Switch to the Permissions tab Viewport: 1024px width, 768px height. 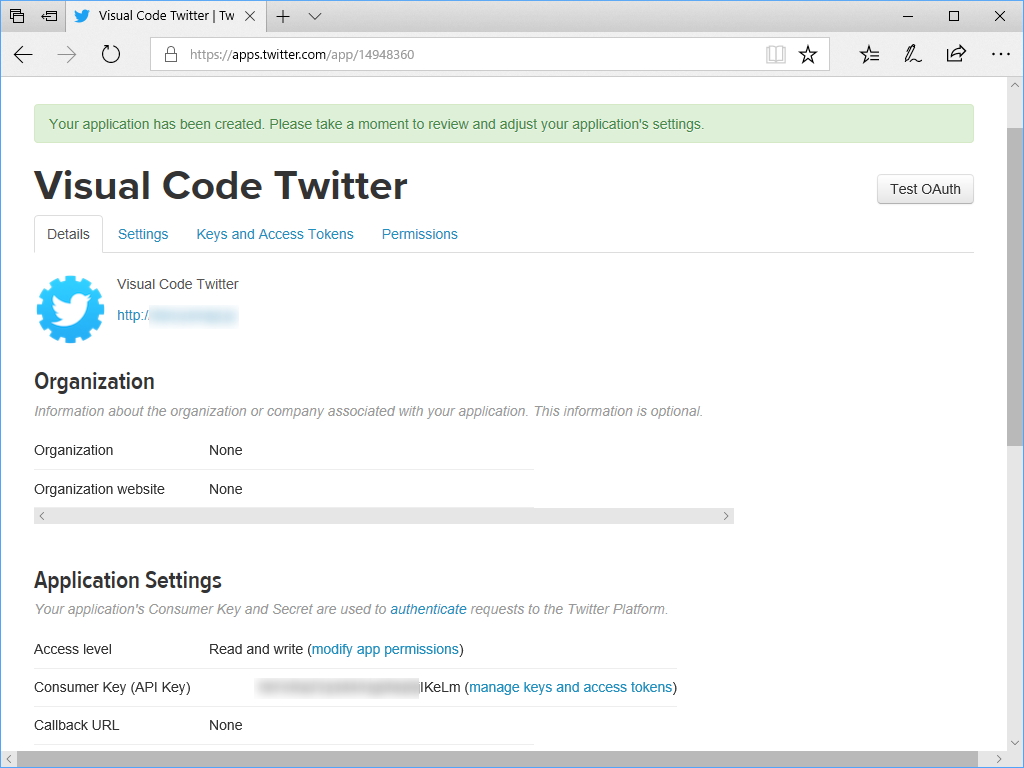point(419,234)
